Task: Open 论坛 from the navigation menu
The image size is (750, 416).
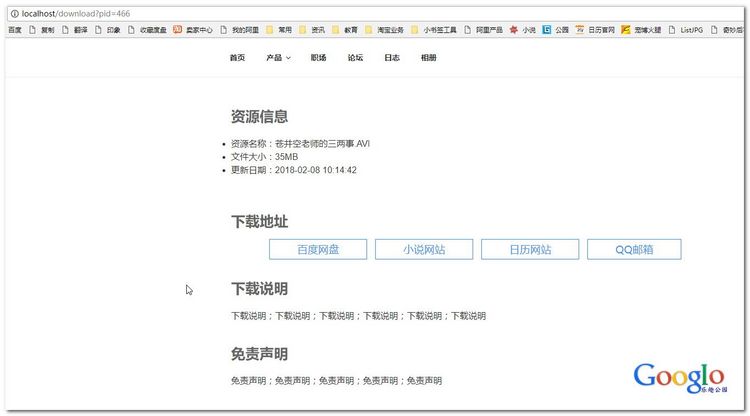Action: 355,58
